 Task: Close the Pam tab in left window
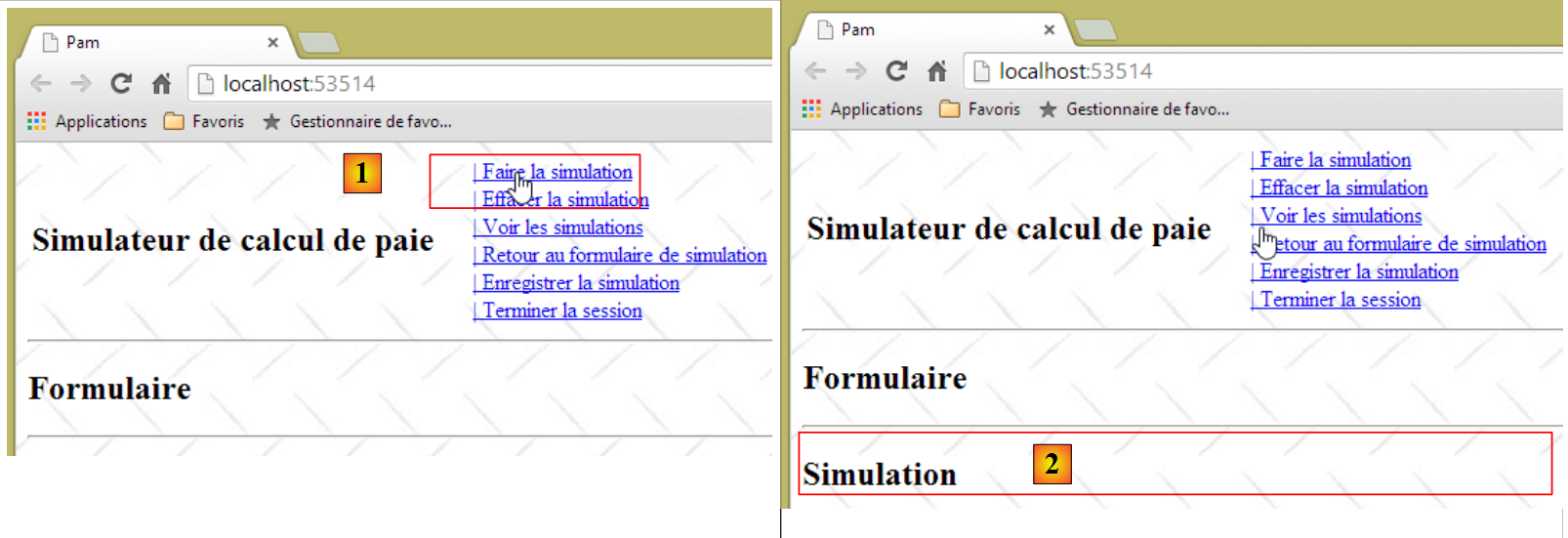272,42
